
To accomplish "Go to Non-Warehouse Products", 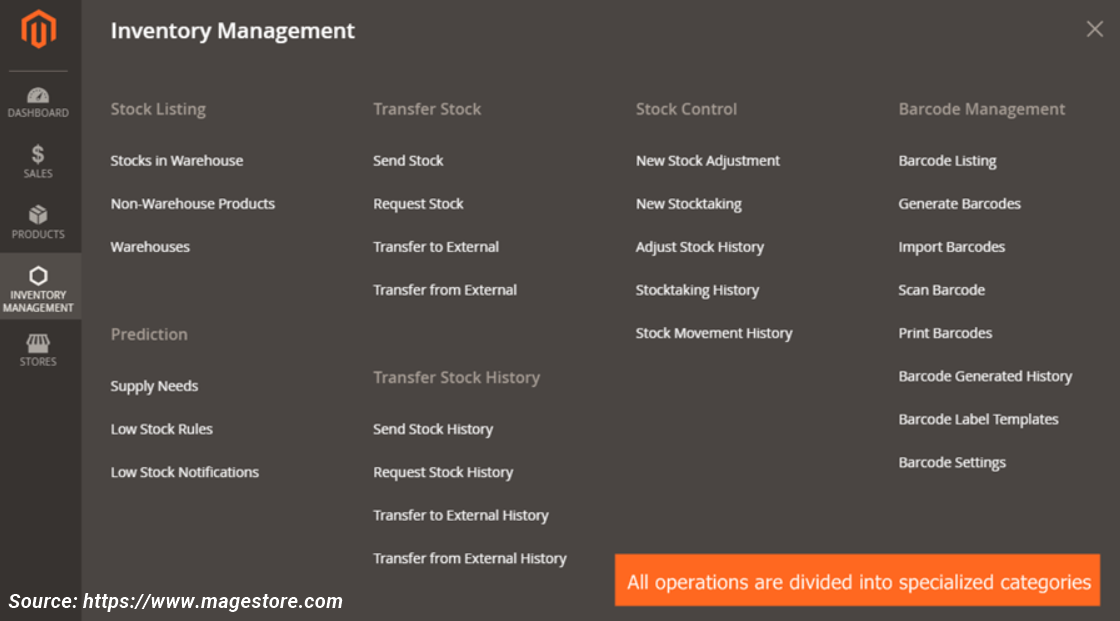I will click(x=192, y=204).
